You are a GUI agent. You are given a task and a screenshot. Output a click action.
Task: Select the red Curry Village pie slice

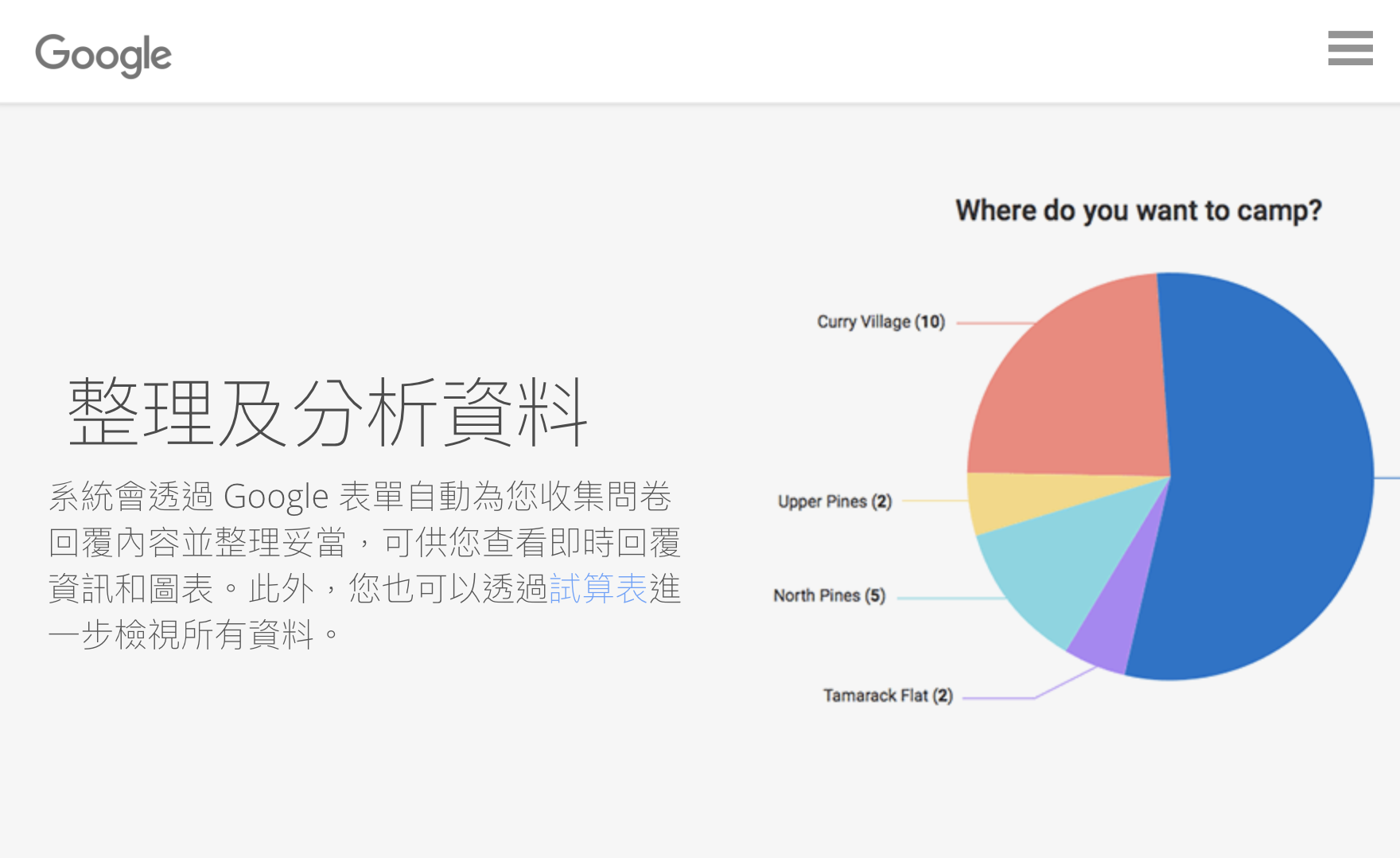[1074, 390]
